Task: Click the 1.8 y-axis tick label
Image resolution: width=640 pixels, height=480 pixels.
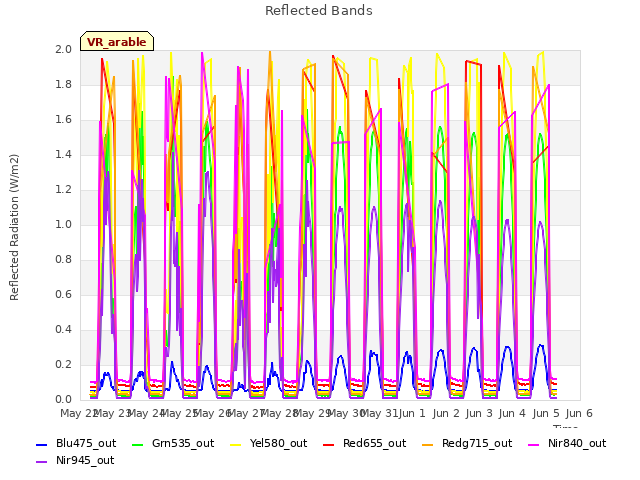Action: (x=64, y=84)
